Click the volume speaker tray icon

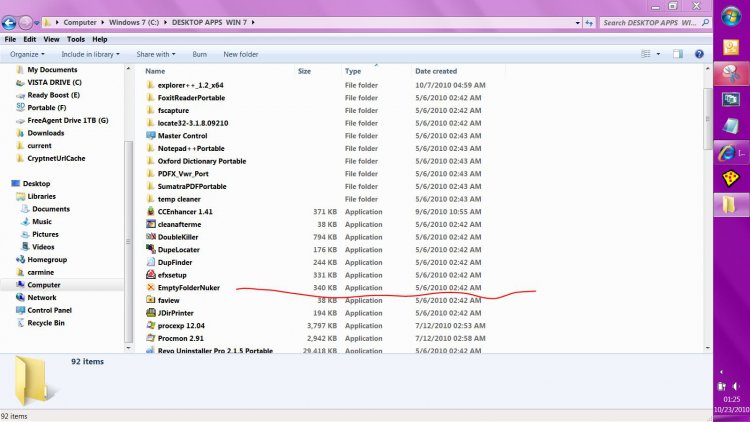pyautogui.click(x=736, y=386)
